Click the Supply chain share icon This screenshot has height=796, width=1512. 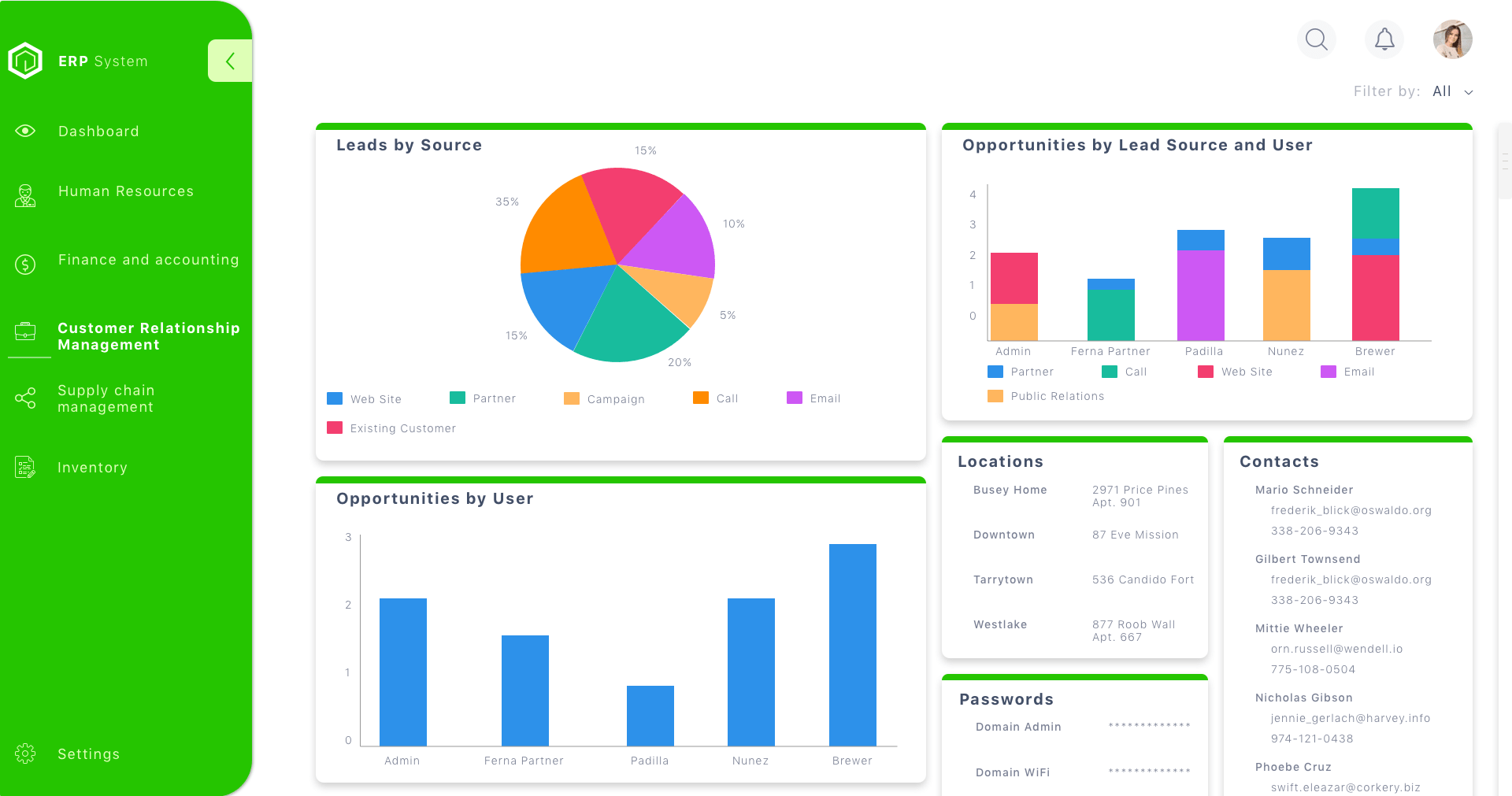[25, 398]
